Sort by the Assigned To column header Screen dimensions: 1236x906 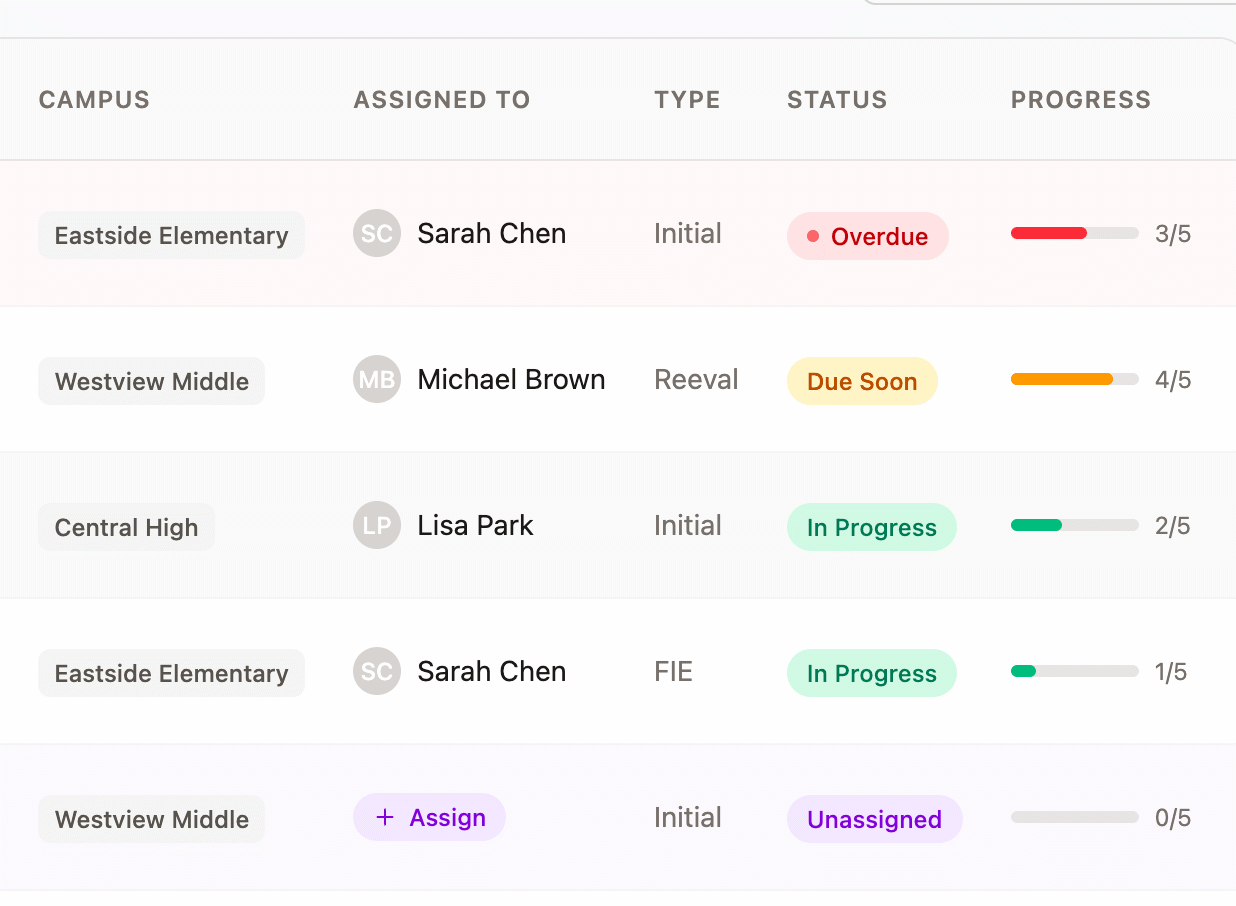pos(442,100)
